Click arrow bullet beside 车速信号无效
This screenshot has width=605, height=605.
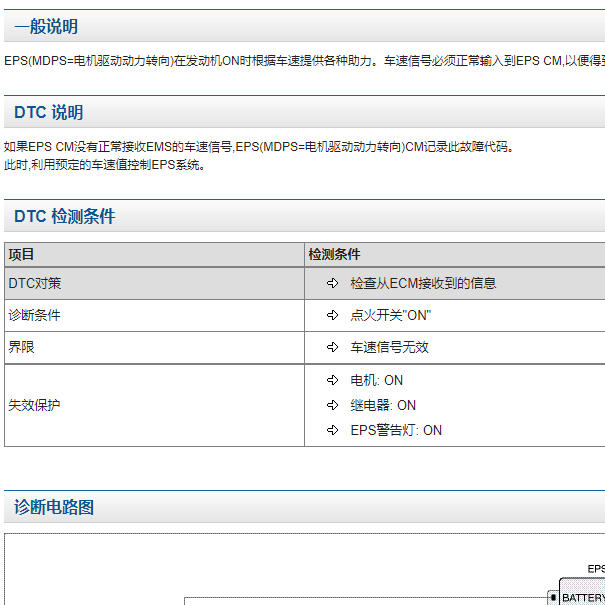(x=333, y=348)
